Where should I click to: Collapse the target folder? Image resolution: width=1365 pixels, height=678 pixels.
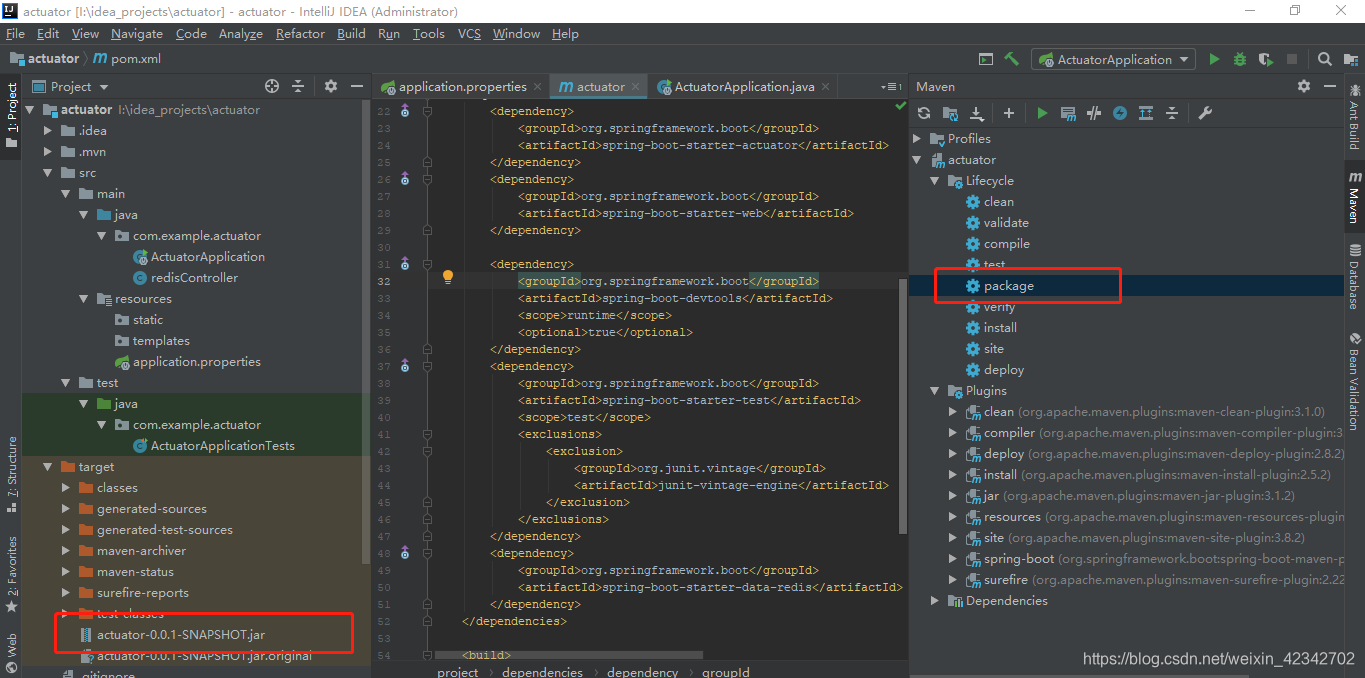point(47,467)
